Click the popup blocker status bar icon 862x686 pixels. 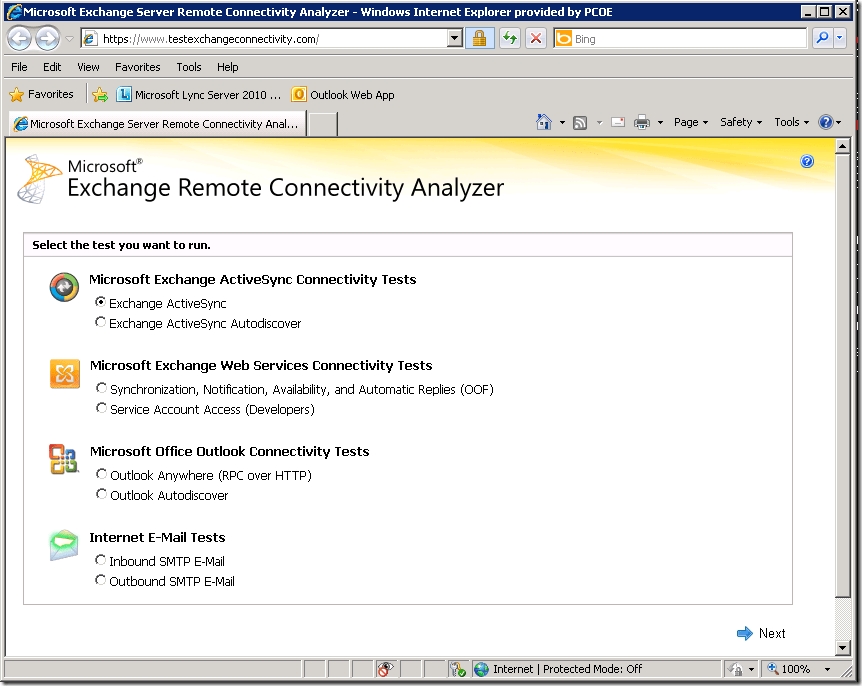[385, 669]
